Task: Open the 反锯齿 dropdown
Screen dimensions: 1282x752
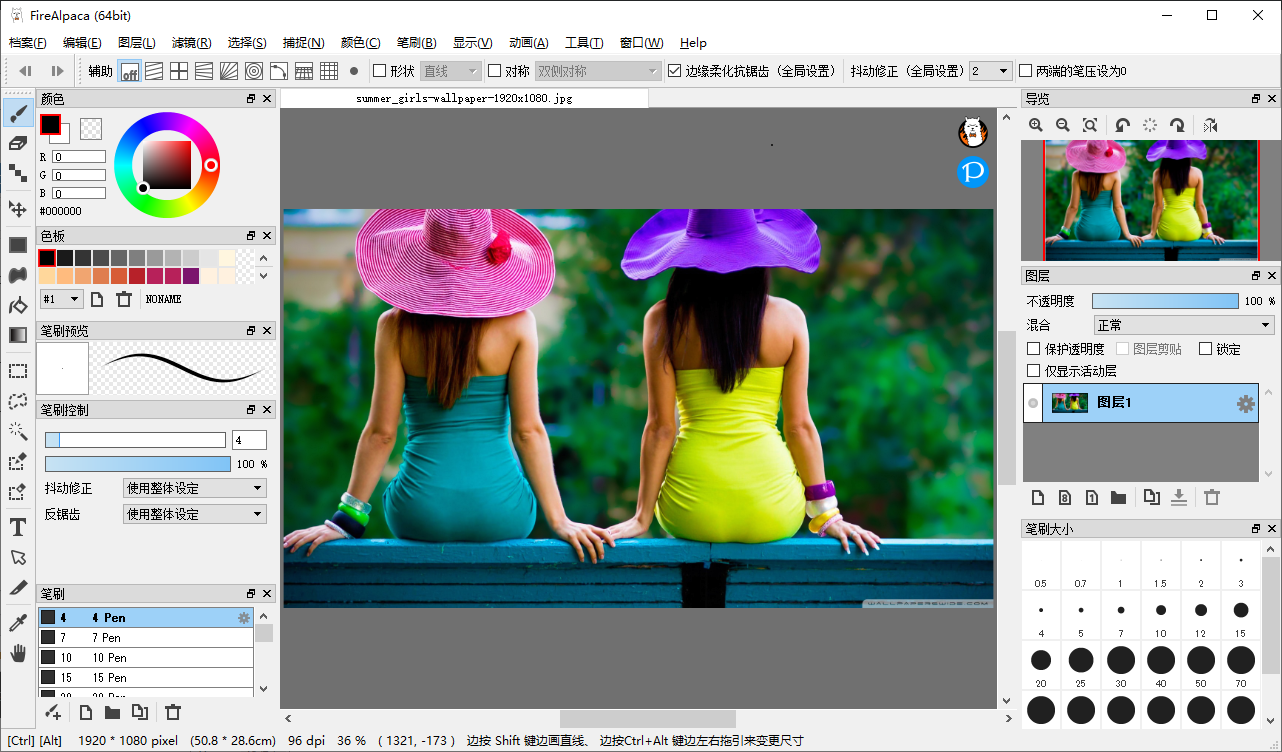Action: pyautogui.click(x=194, y=514)
